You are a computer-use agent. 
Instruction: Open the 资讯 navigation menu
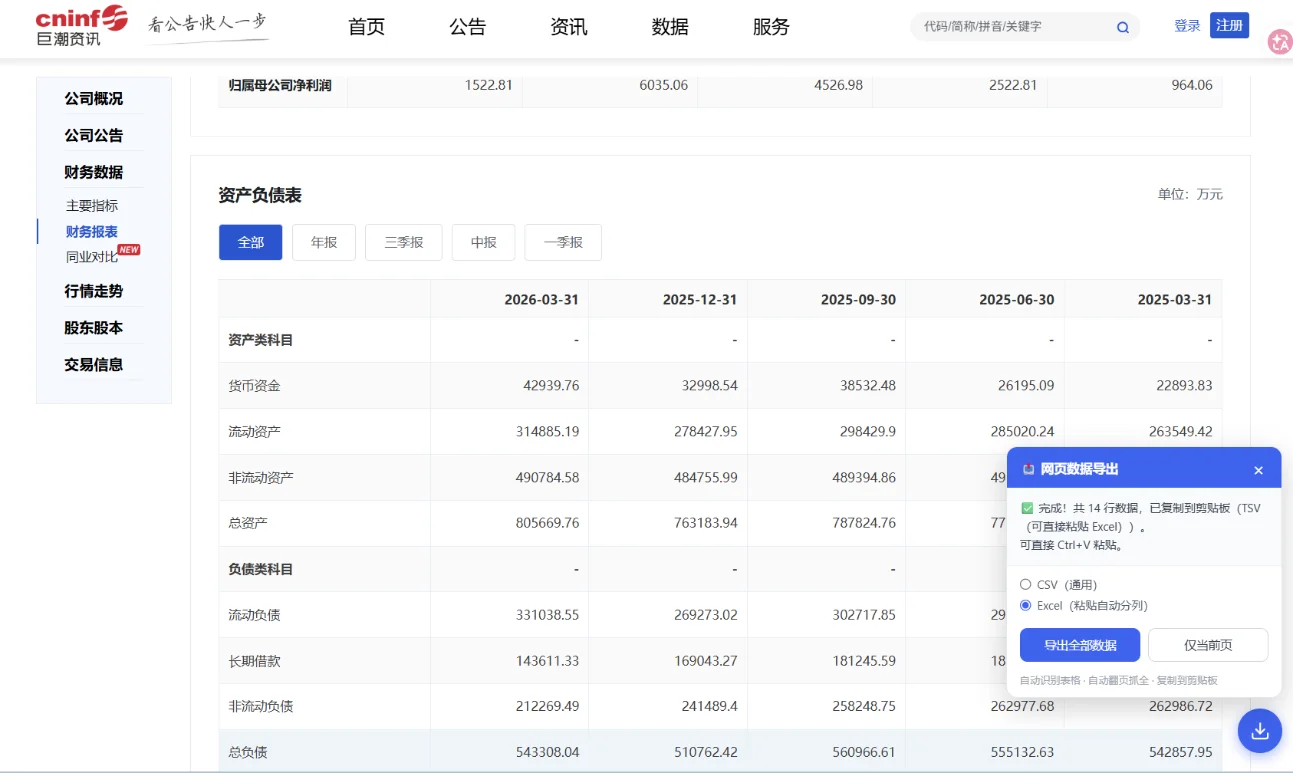tap(568, 27)
